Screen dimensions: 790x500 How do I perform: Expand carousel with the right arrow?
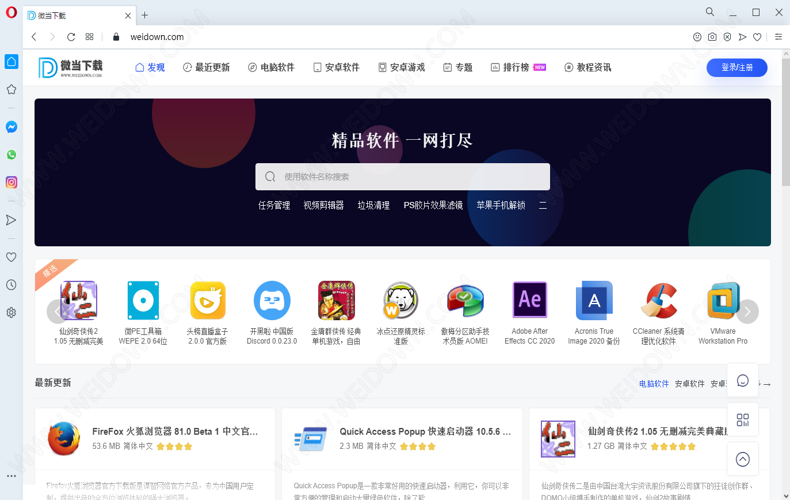coord(747,311)
